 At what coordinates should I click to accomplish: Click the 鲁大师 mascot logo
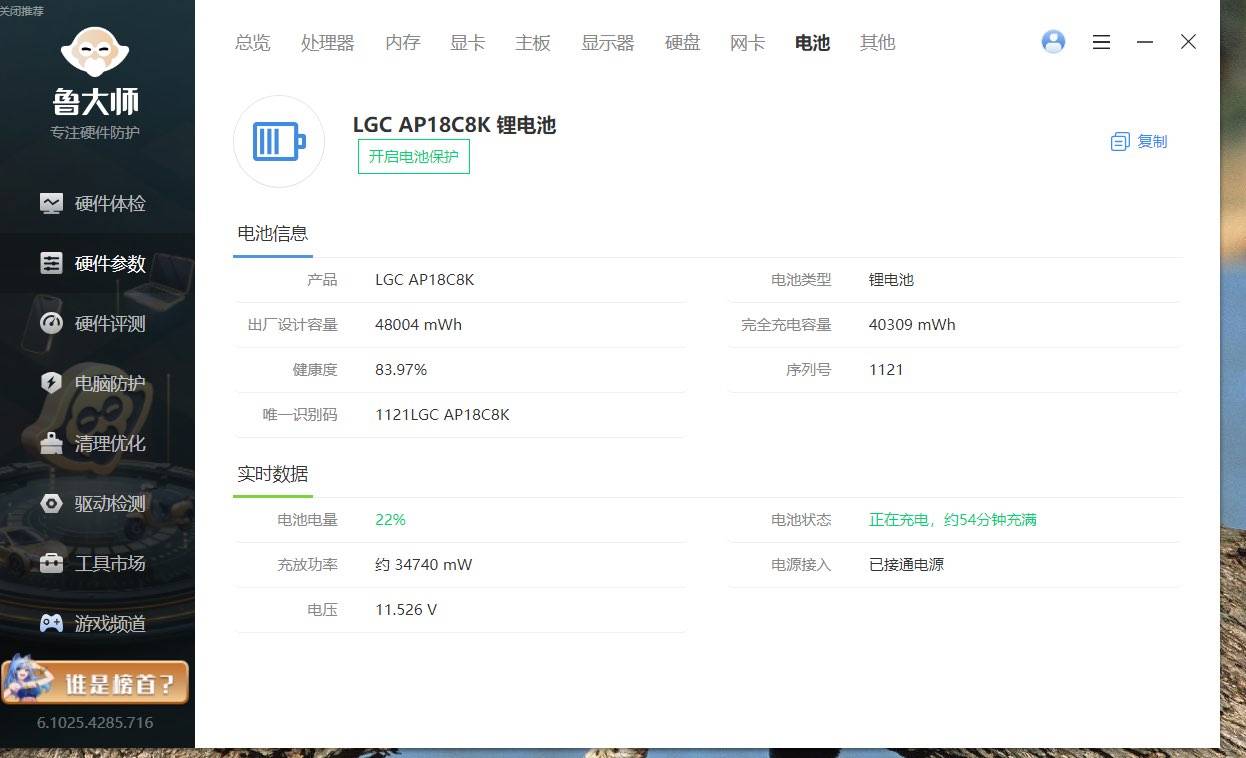coord(96,52)
